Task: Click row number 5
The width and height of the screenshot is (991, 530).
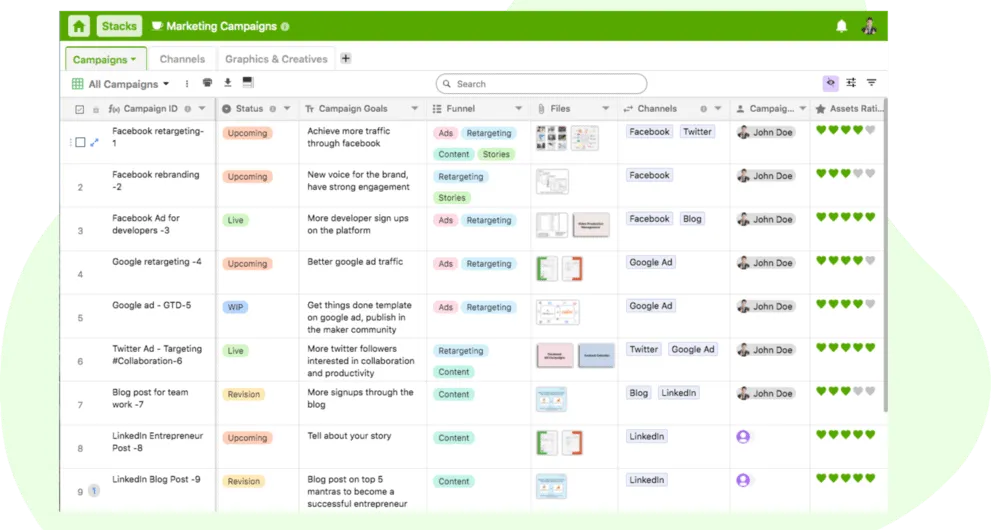Action: [80, 318]
